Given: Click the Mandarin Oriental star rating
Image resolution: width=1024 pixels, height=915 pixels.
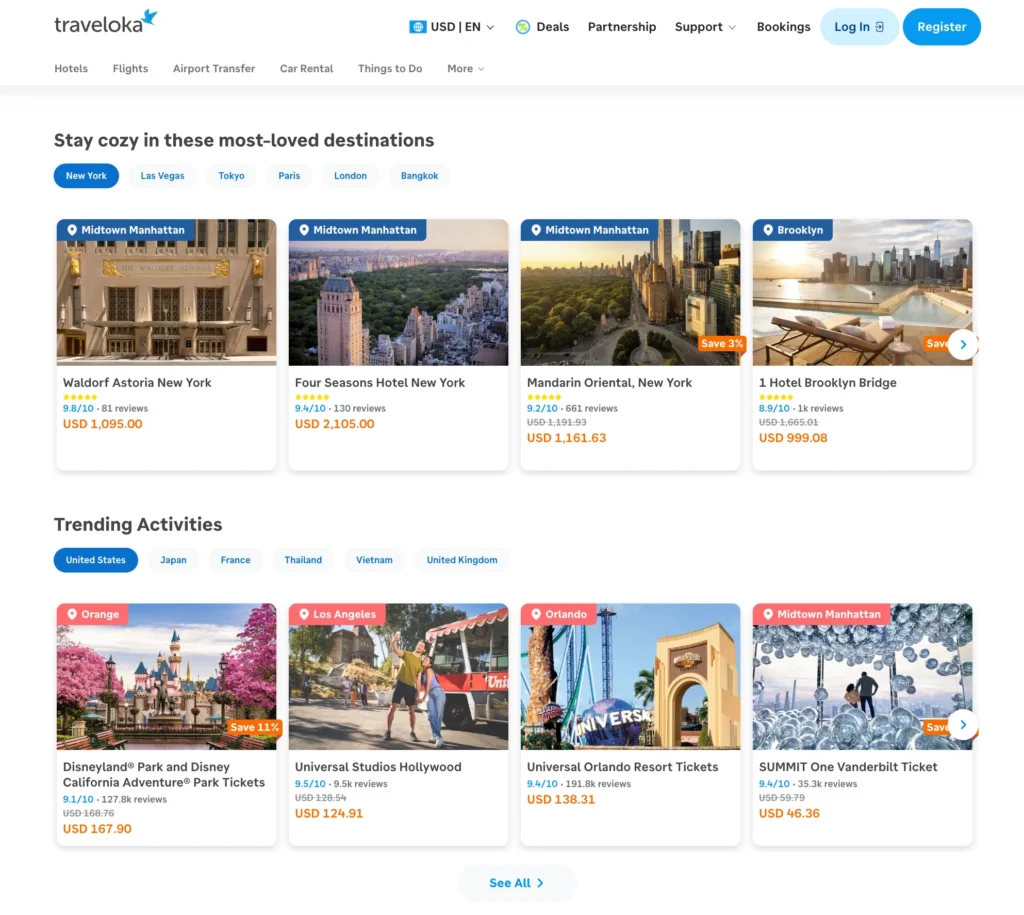Looking at the screenshot, I should (x=544, y=397).
